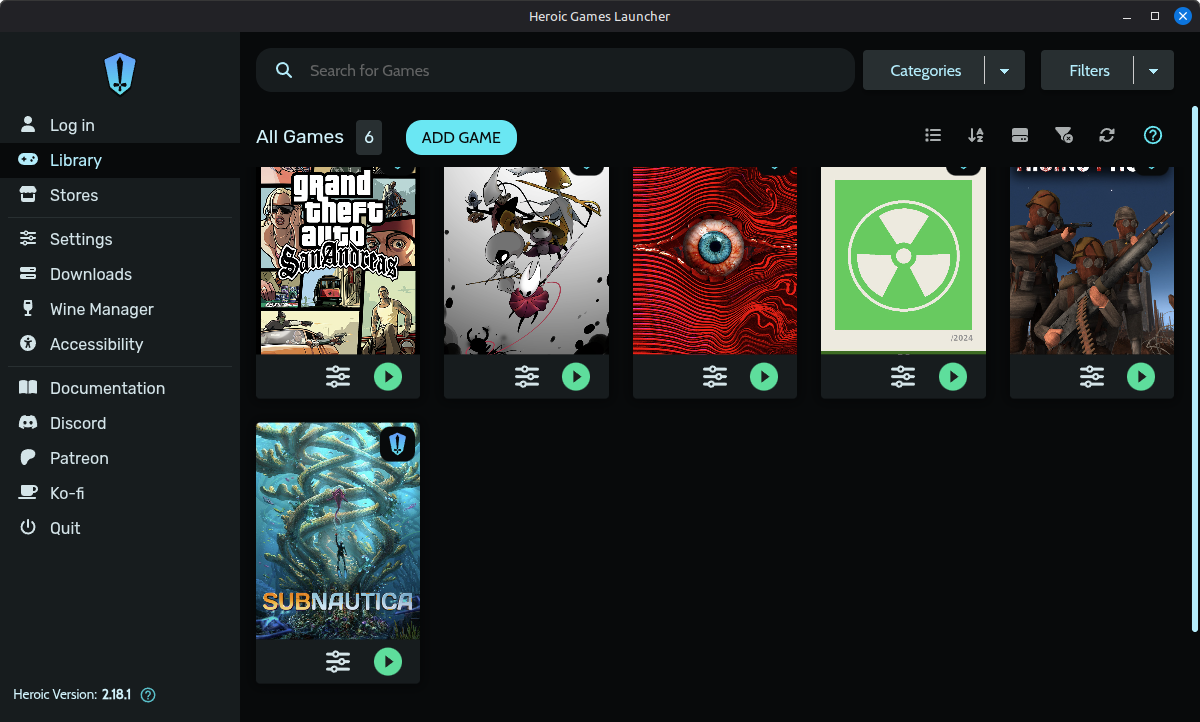Play Subnautica

coord(388,661)
